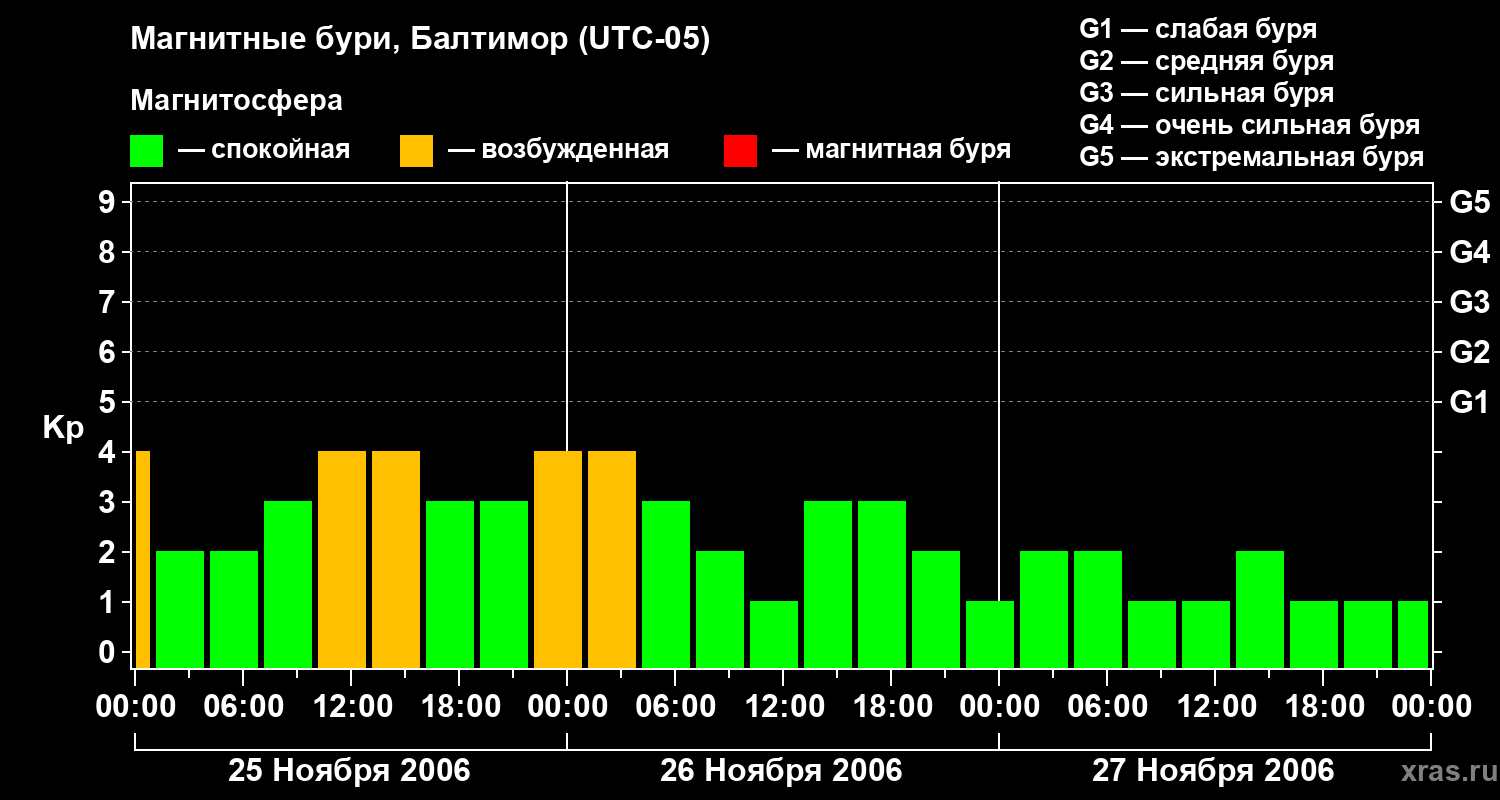Click the Kp 1 bar straddling midnight into 27 Ноября
This screenshot has width=1500, height=800.
point(990,635)
